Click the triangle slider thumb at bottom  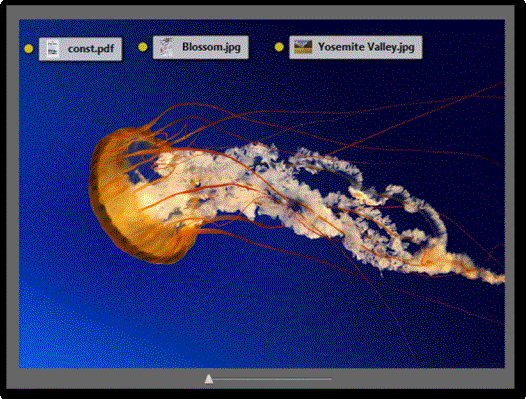tap(209, 379)
